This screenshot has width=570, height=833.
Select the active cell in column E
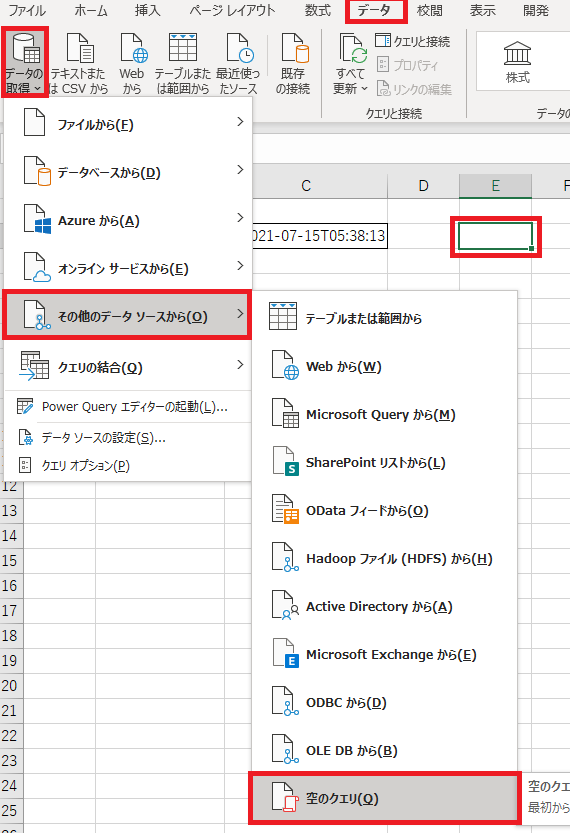click(x=495, y=236)
